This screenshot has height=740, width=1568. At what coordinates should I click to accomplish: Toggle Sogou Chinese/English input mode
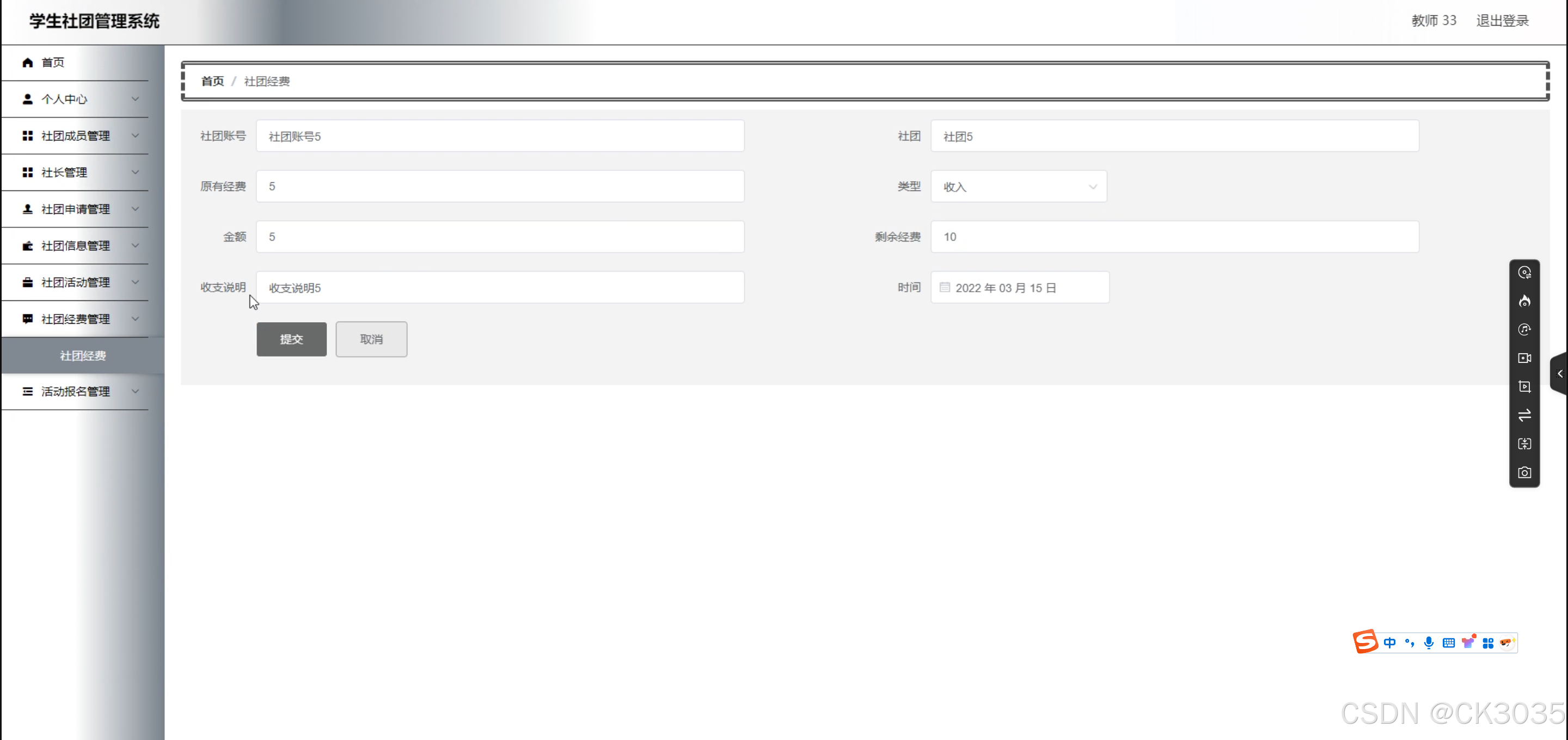tap(1389, 643)
